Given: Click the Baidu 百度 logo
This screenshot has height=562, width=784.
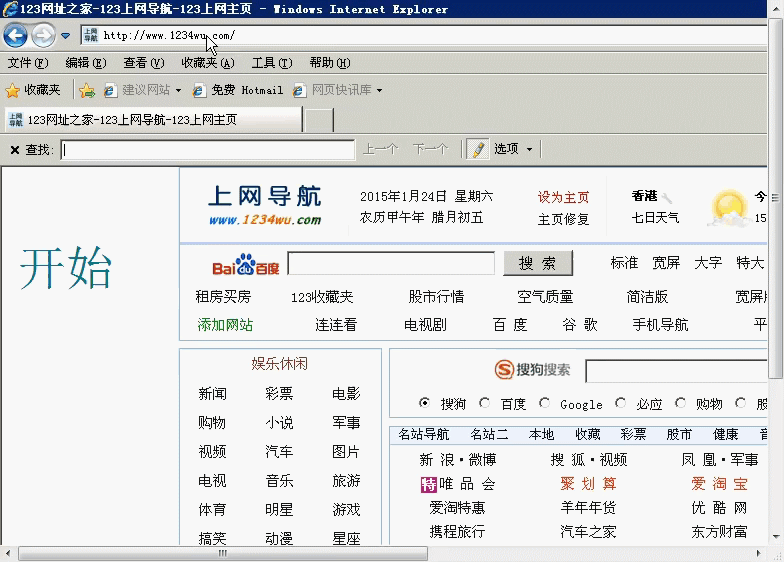Looking at the screenshot, I should 246,264.
